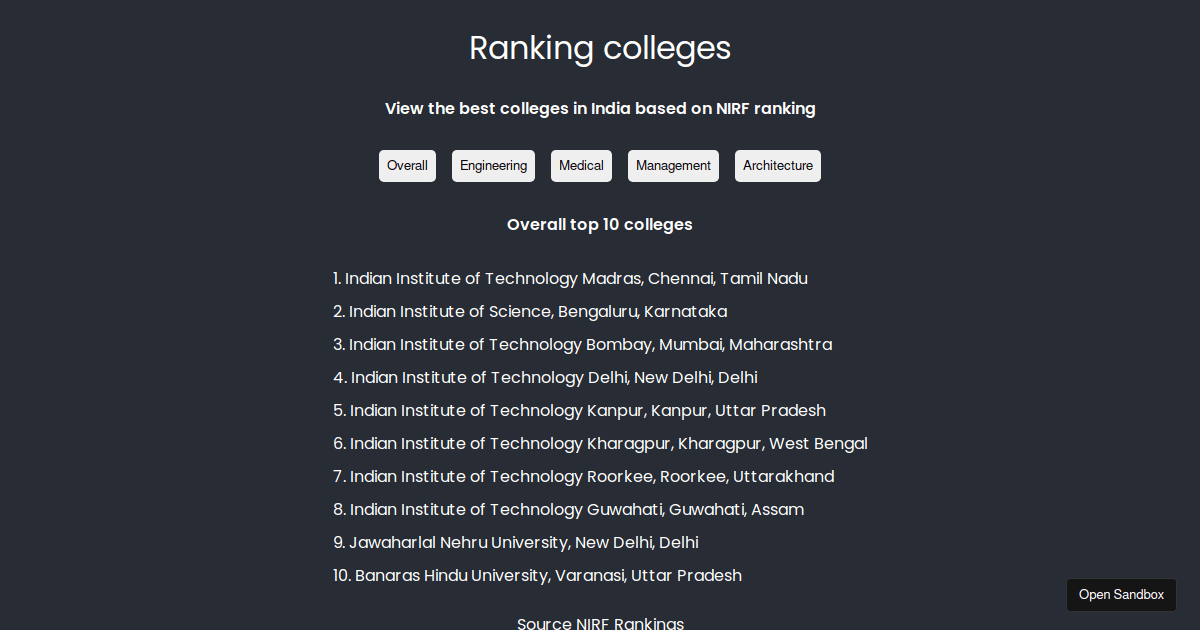Click the Open Sandbox button
1200x630 pixels.
pos(1121,594)
